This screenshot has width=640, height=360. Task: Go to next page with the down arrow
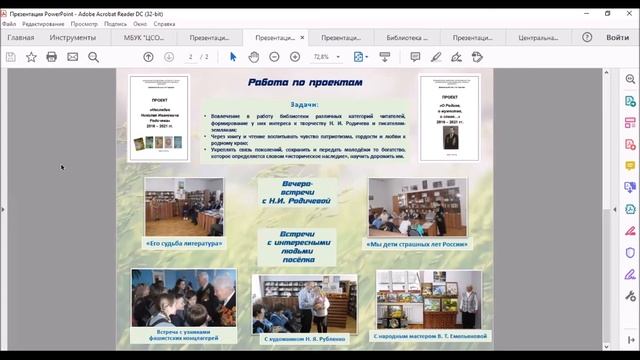click(x=169, y=57)
